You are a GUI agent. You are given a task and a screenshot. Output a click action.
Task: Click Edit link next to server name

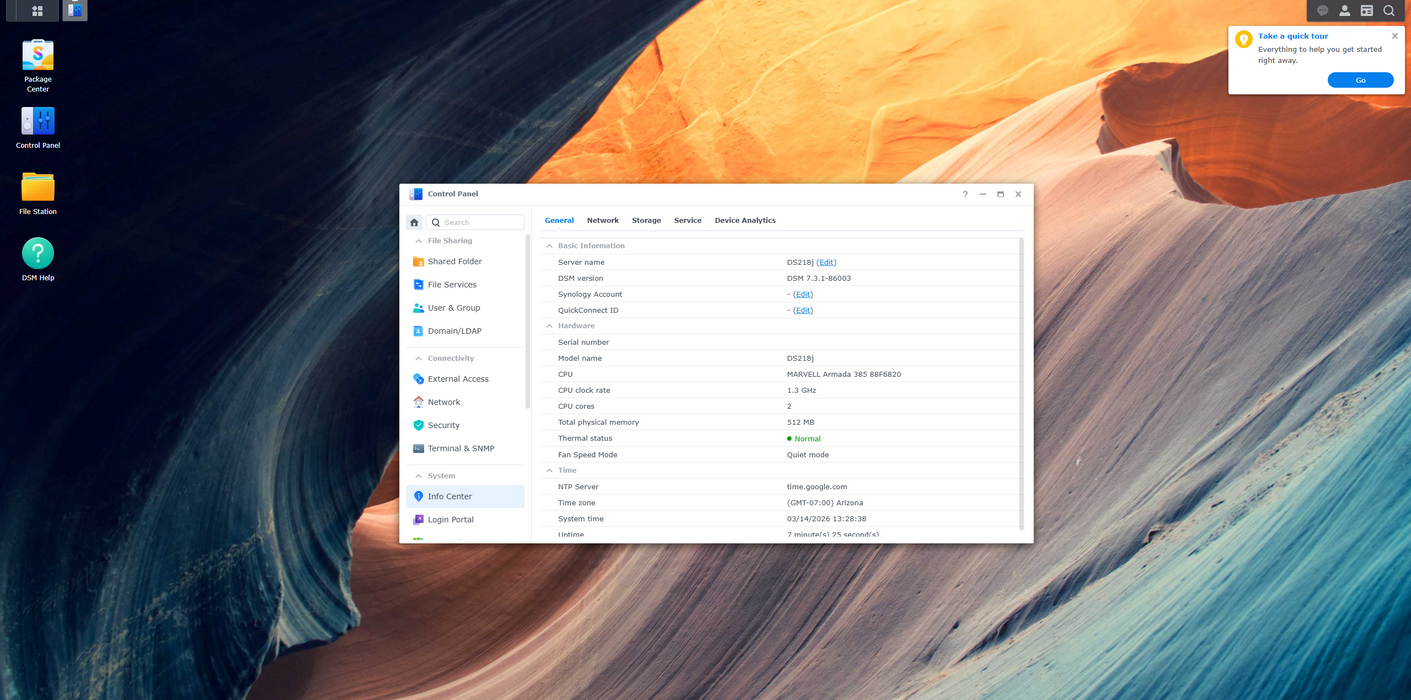tap(826, 263)
